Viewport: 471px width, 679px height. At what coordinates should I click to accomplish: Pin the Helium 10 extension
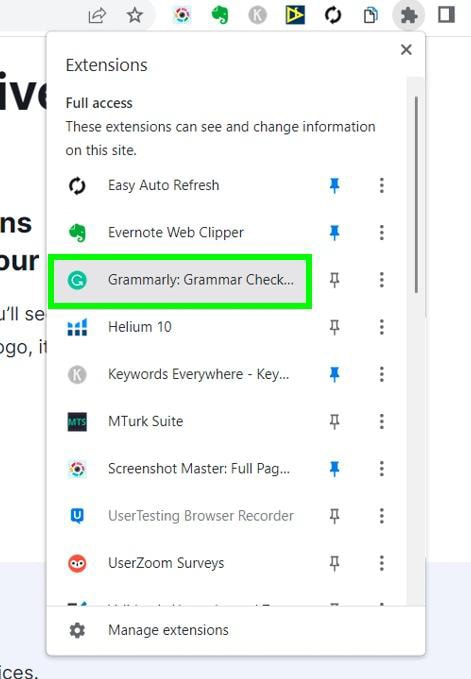click(x=334, y=327)
